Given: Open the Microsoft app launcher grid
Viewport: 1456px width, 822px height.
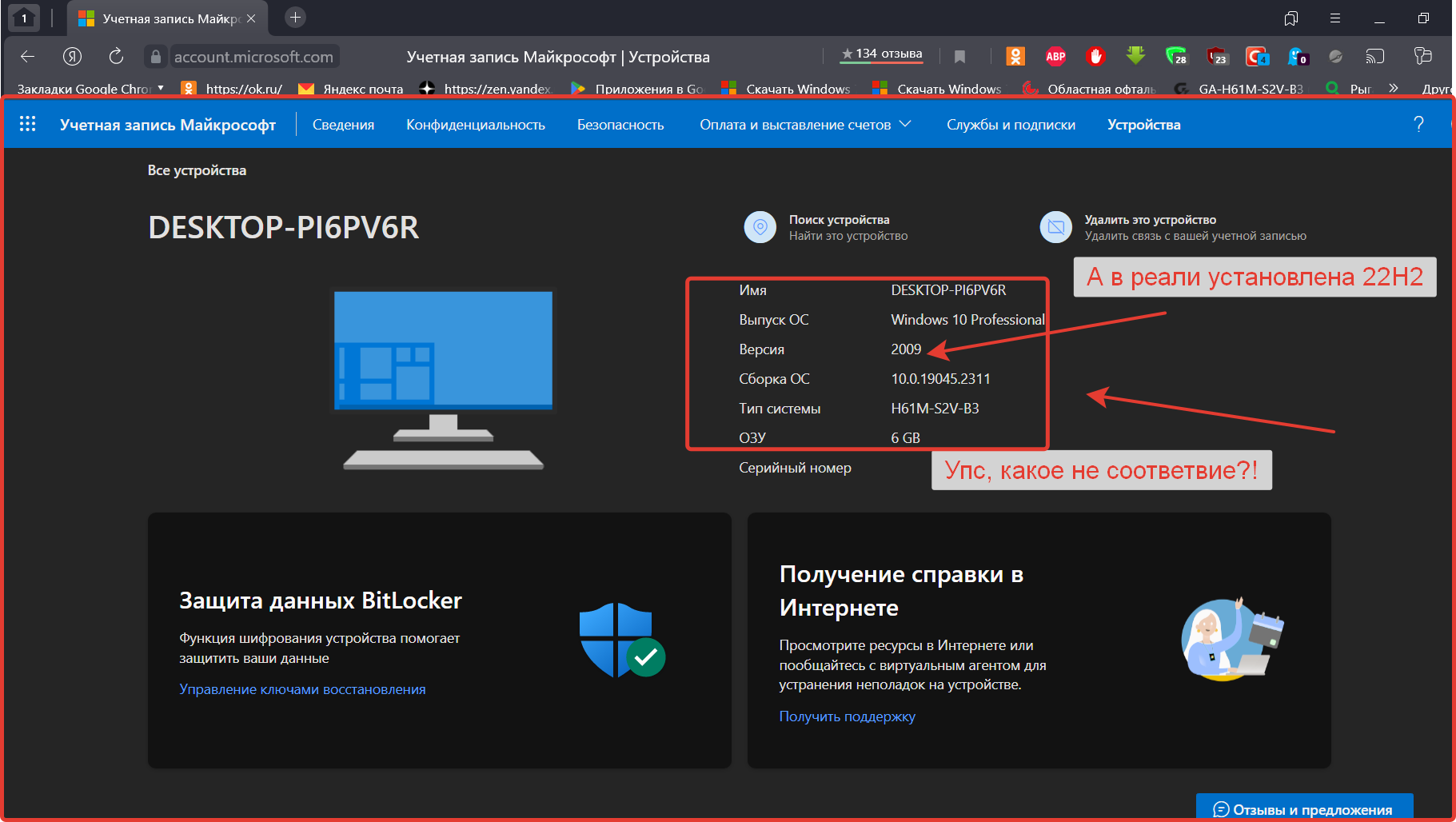Looking at the screenshot, I should tap(28, 124).
